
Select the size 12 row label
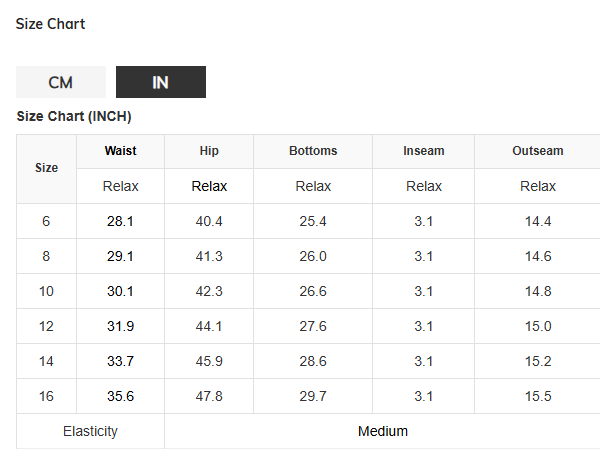click(x=46, y=326)
